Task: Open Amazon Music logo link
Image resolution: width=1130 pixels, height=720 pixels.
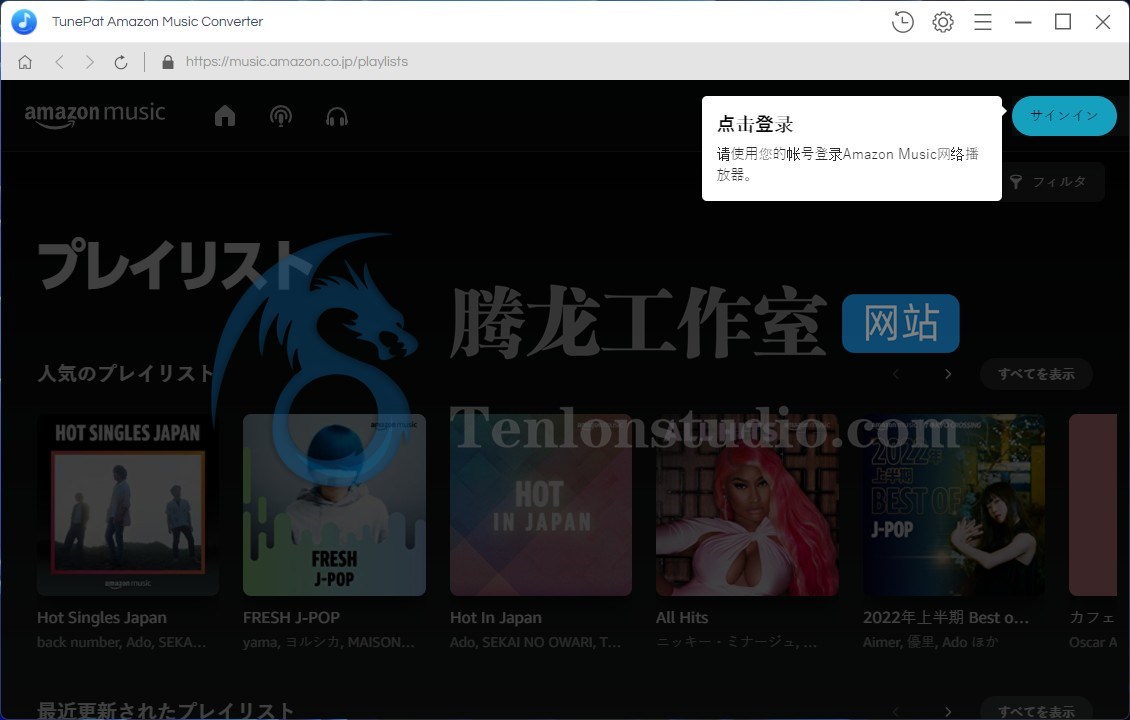Action: [95, 115]
